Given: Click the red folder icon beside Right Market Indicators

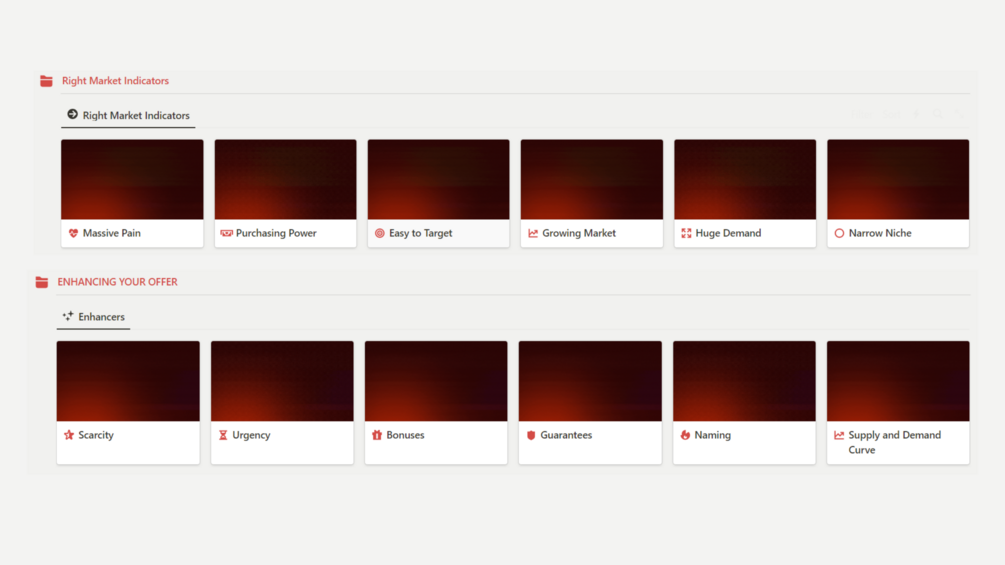Looking at the screenshot, I should point(46,81).
